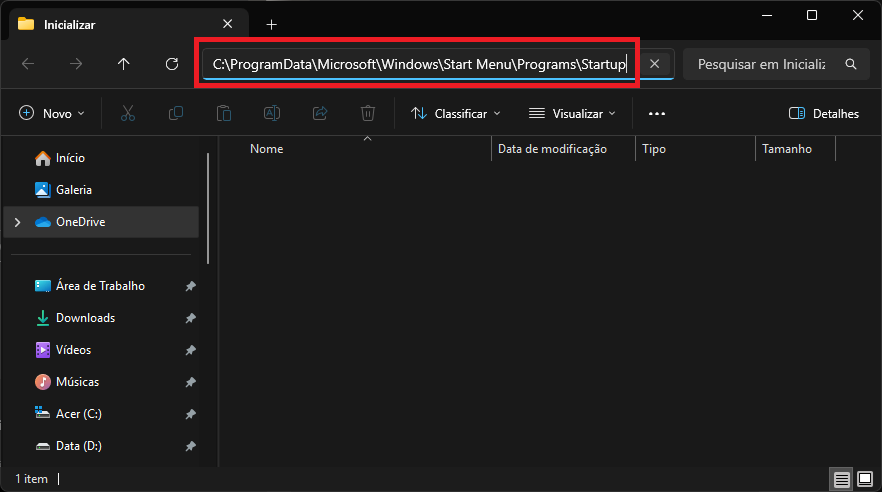Screen dimensions: 882x492
Task: Maximize the File Explorer window
Action: [x=812, y=15]
